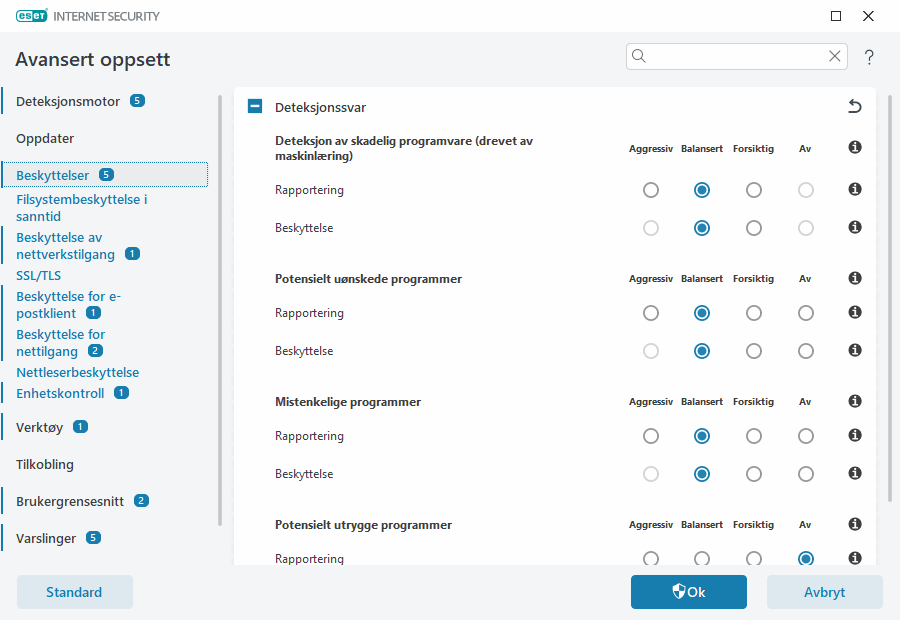This screenshot has width=900, height=620.
Task: Click inside the search input field
Action: 735,56
